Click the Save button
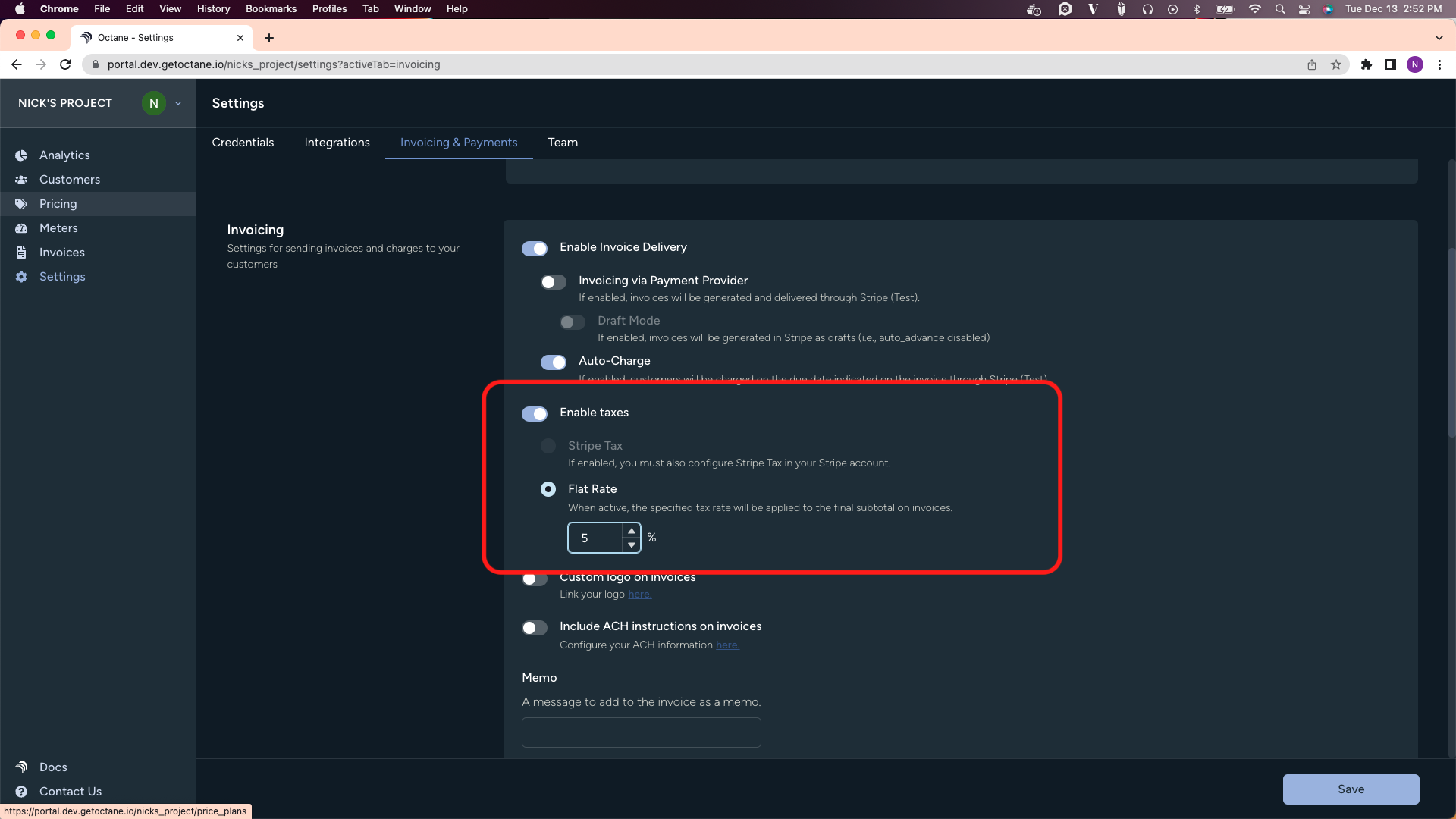 [1351, 789]
